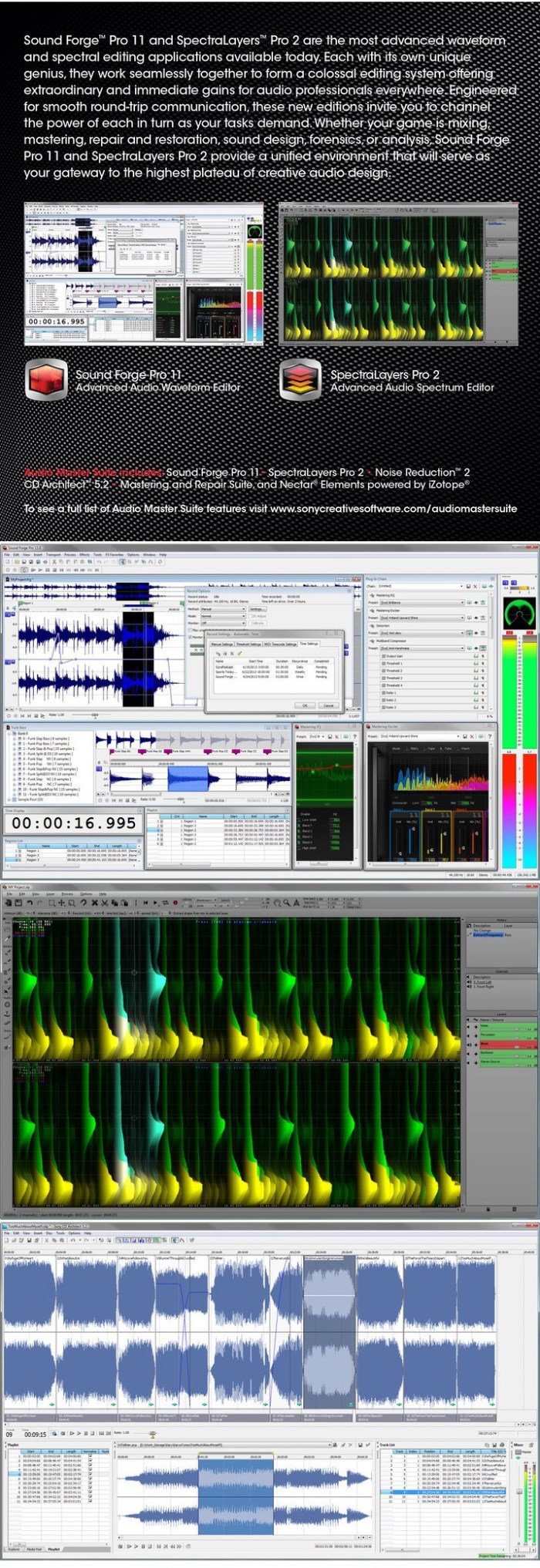The image size is (540, 1568).
Task: Click the undo arrow in SpectraLayers toolbar
Action: 31,903
